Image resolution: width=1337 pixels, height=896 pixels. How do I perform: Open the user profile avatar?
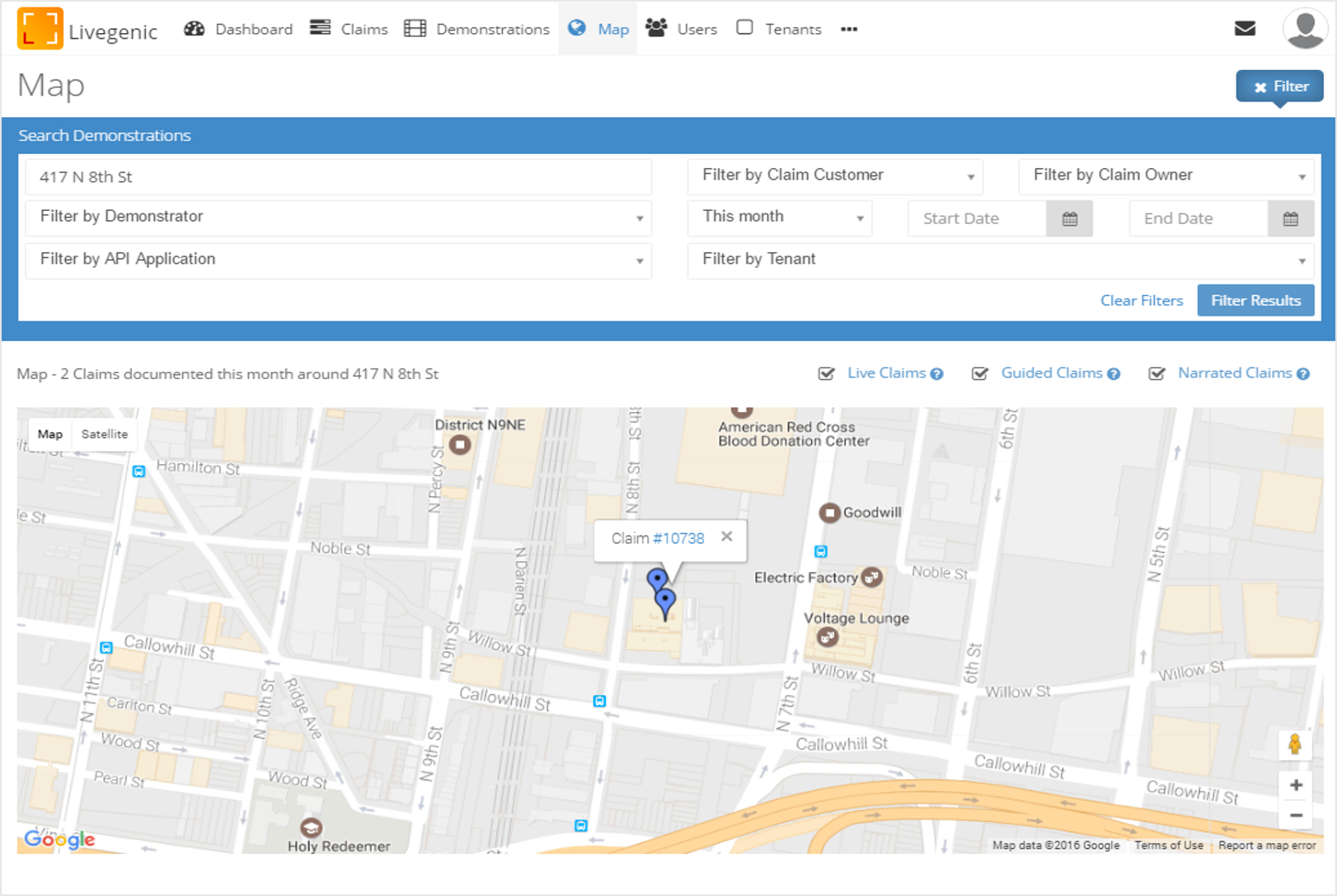1305,29
